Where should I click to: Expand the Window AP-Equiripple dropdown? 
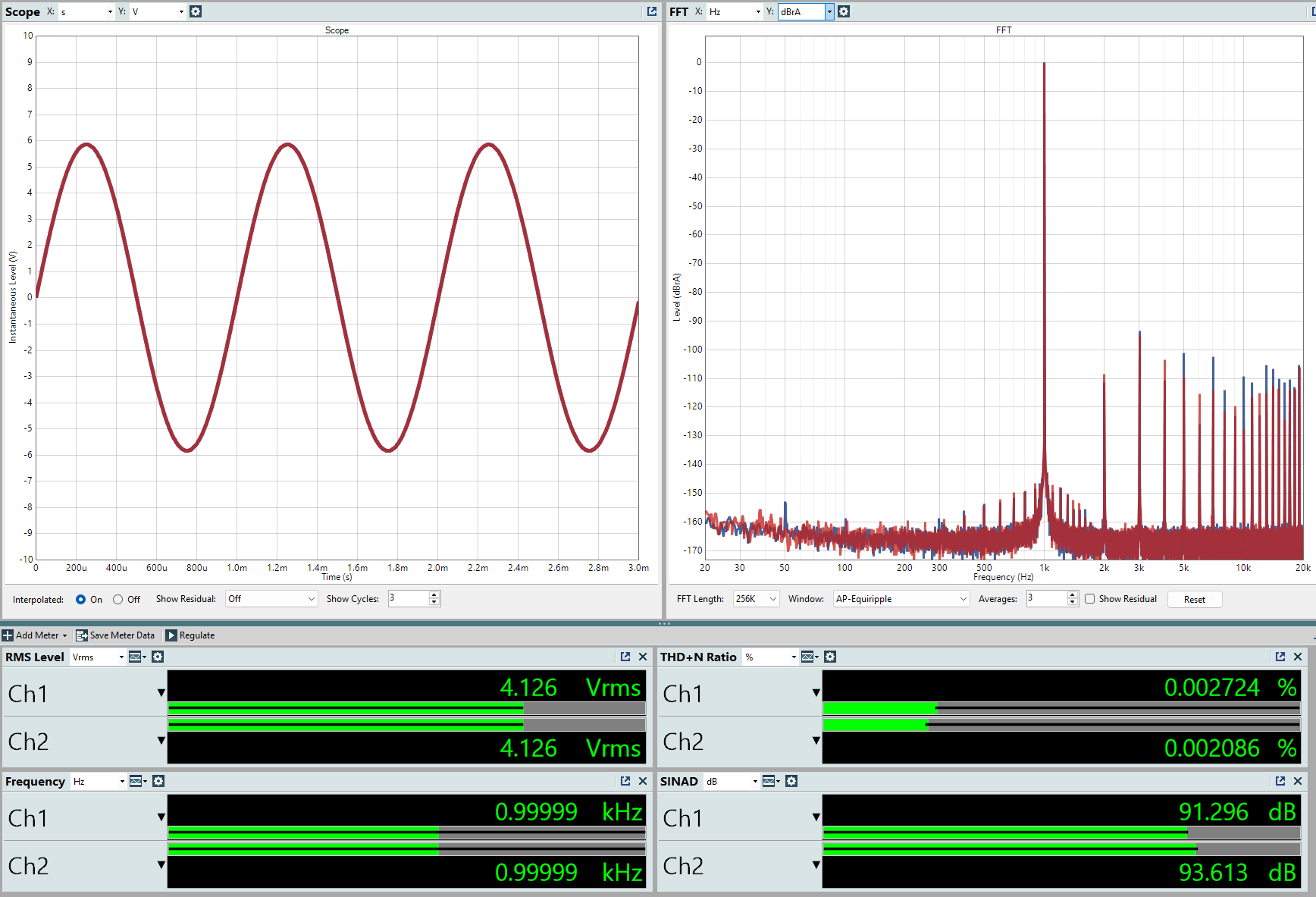point(901,599)
